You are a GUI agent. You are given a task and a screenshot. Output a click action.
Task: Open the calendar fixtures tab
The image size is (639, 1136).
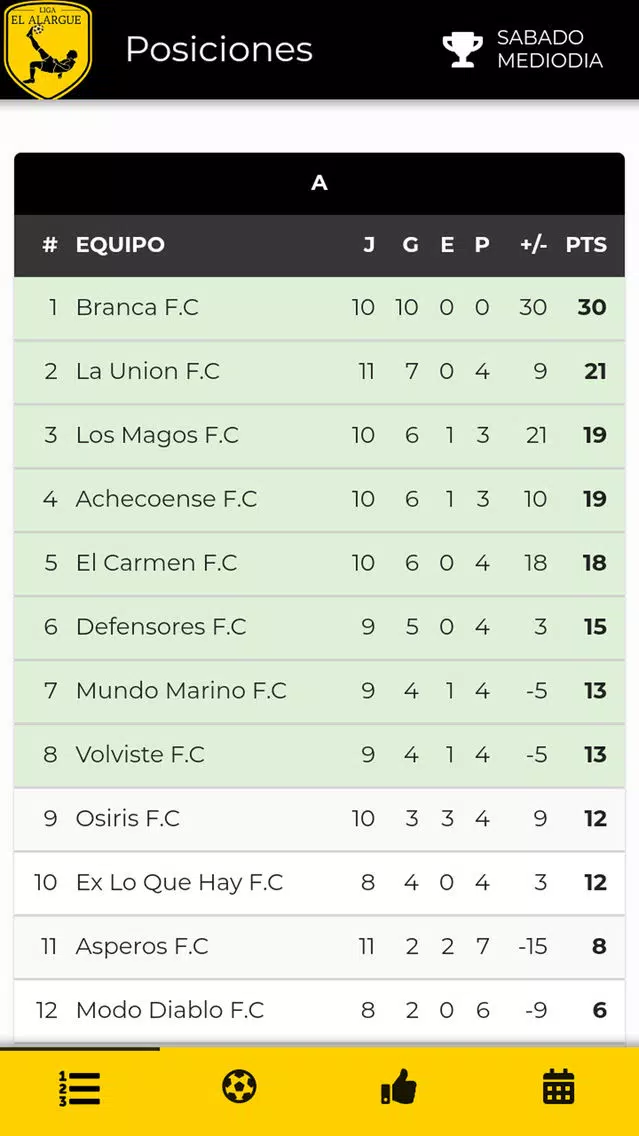(x=558, y=1086)
